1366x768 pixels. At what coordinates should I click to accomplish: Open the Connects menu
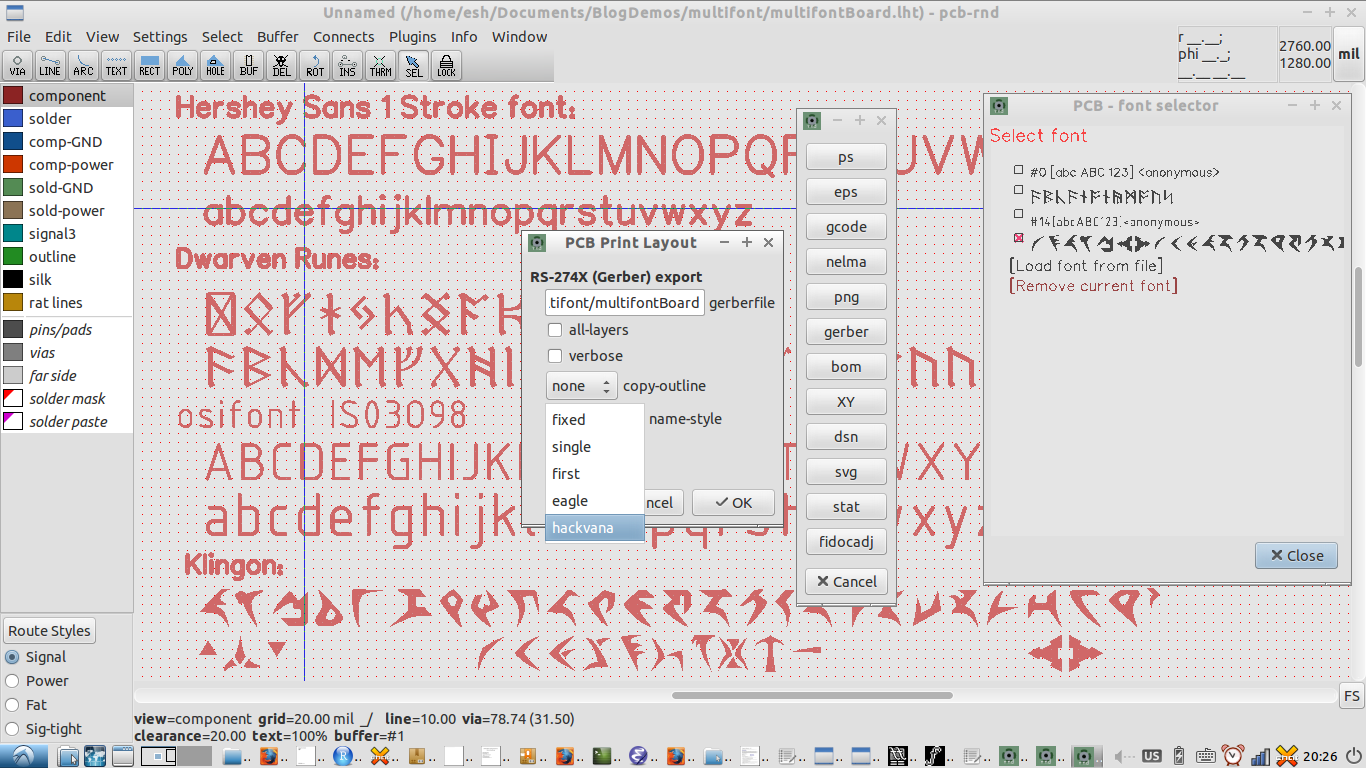(x=343, y=37)
